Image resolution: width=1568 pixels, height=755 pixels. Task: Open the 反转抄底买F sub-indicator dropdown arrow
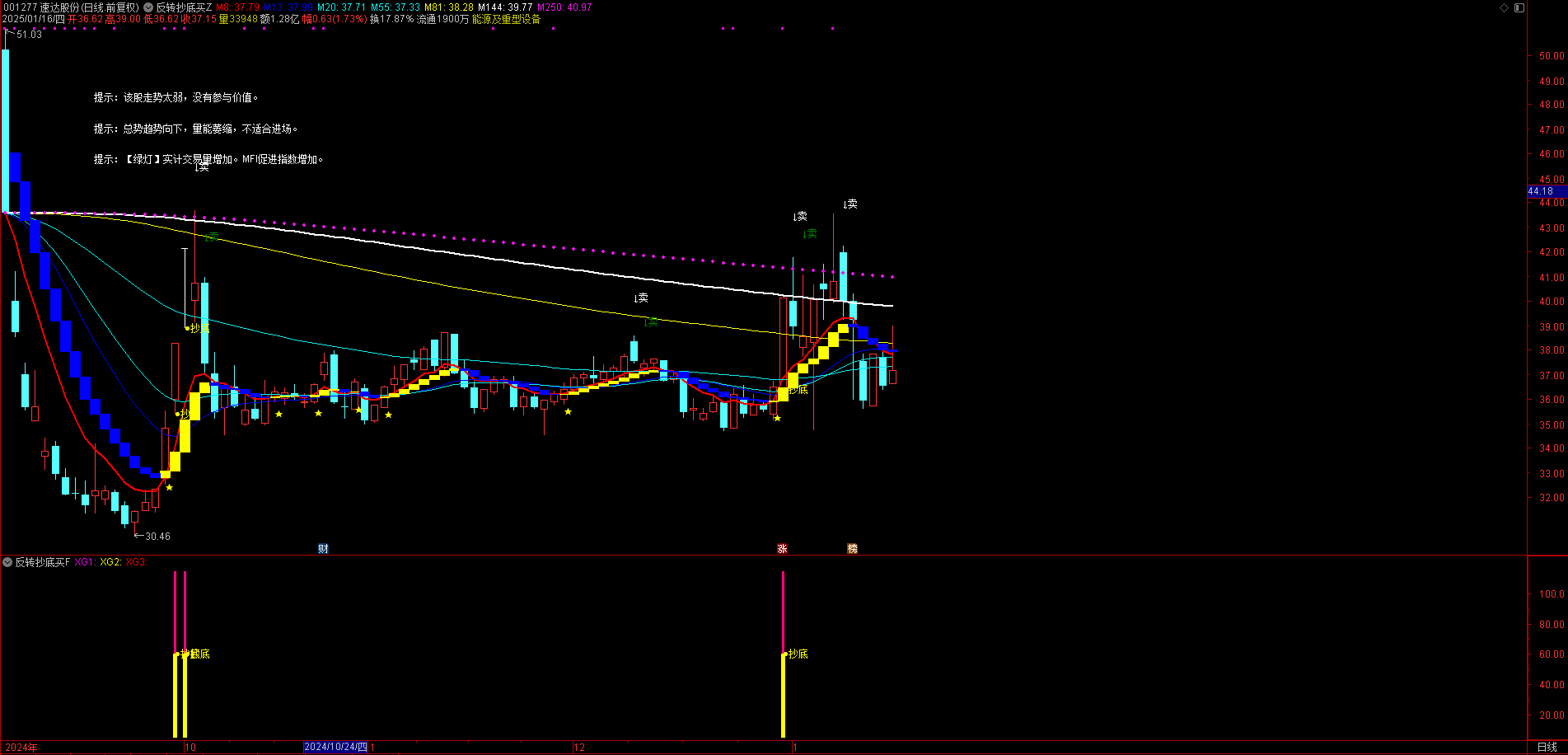[x=7, y=562]
